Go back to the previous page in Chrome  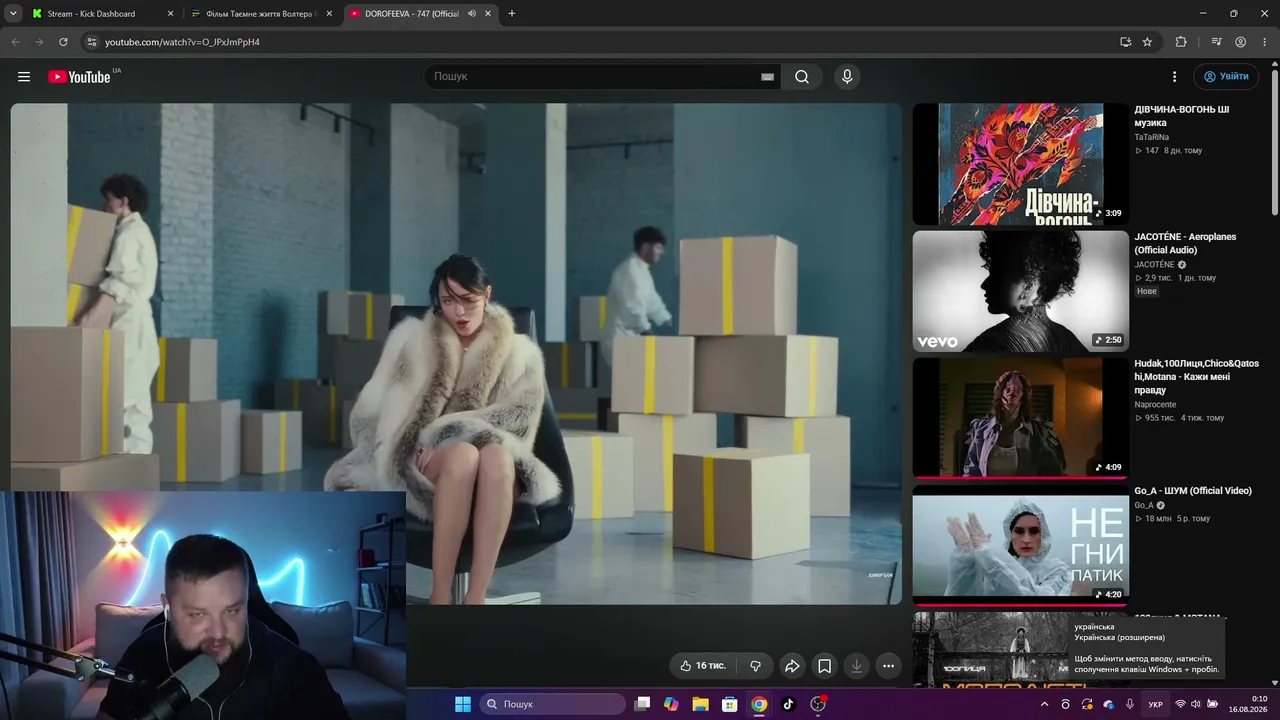(15, 42)
